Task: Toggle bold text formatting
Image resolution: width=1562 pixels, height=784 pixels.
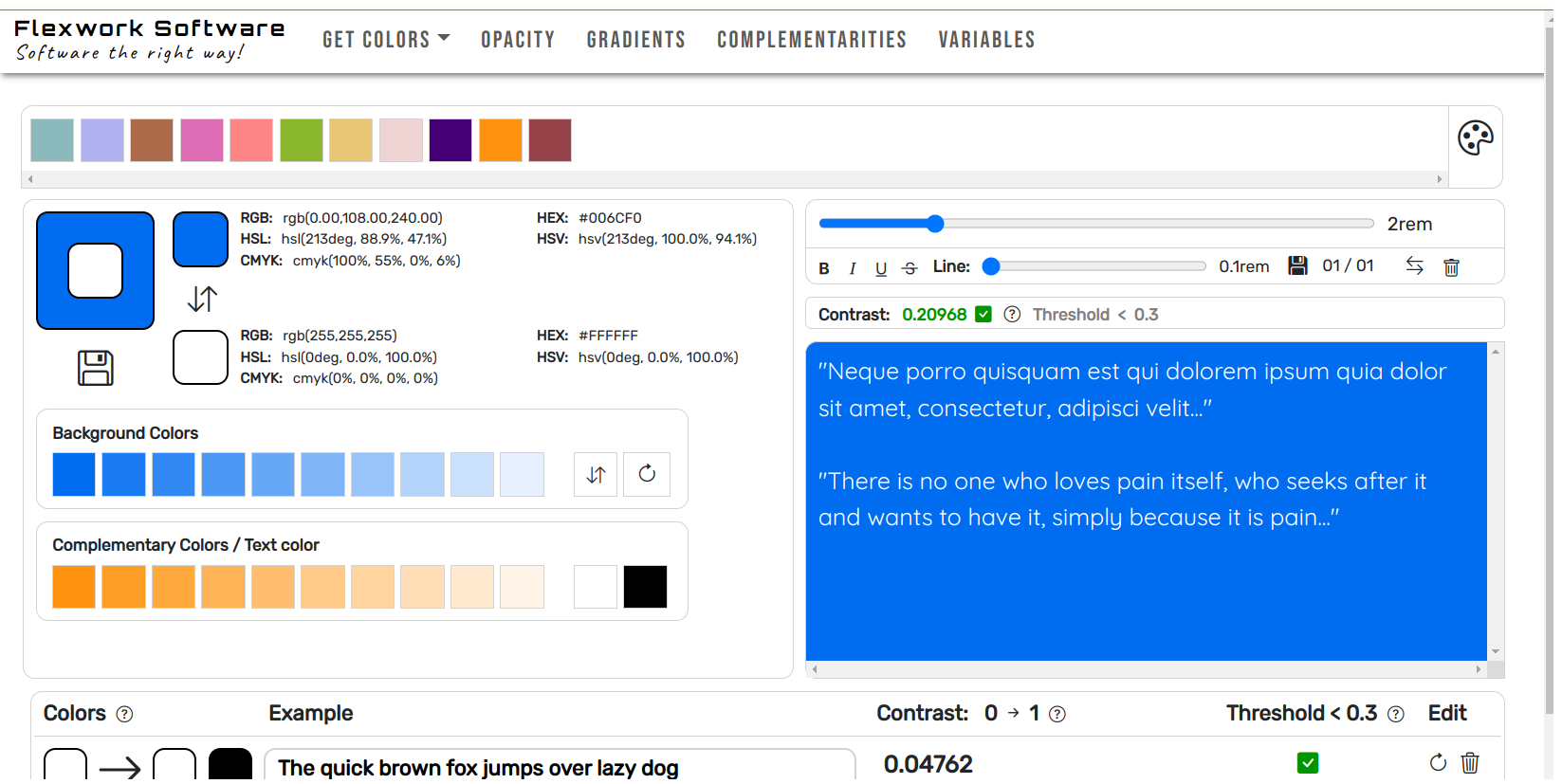Action: pyautogui.click(x=824, y=268)
